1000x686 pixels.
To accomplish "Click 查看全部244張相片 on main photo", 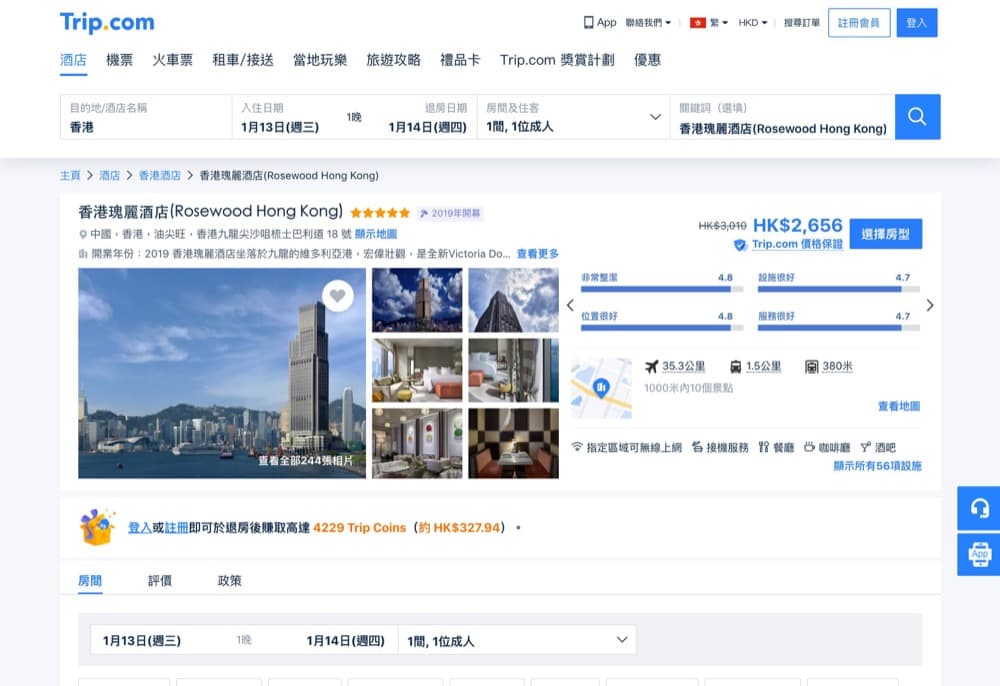I will coord(305,460).
